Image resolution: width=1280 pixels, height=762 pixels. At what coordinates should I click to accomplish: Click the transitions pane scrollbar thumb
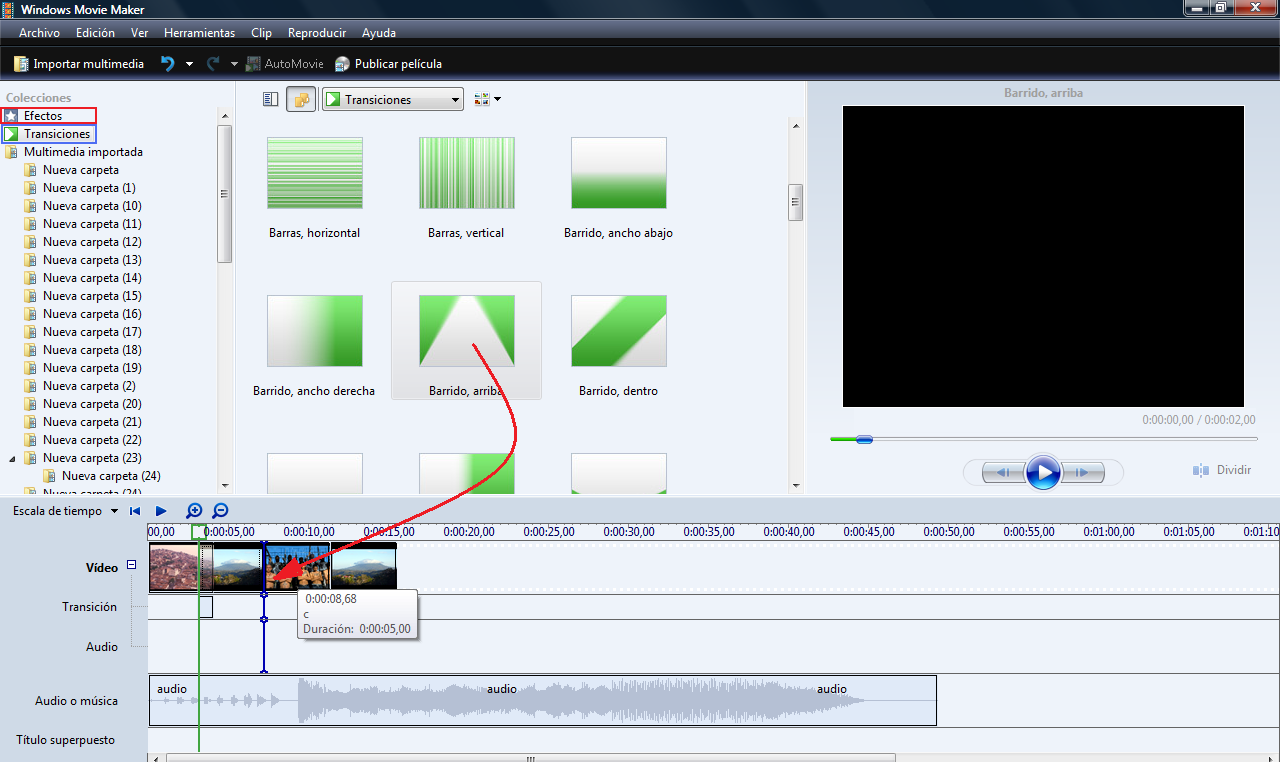pos(796,202)
